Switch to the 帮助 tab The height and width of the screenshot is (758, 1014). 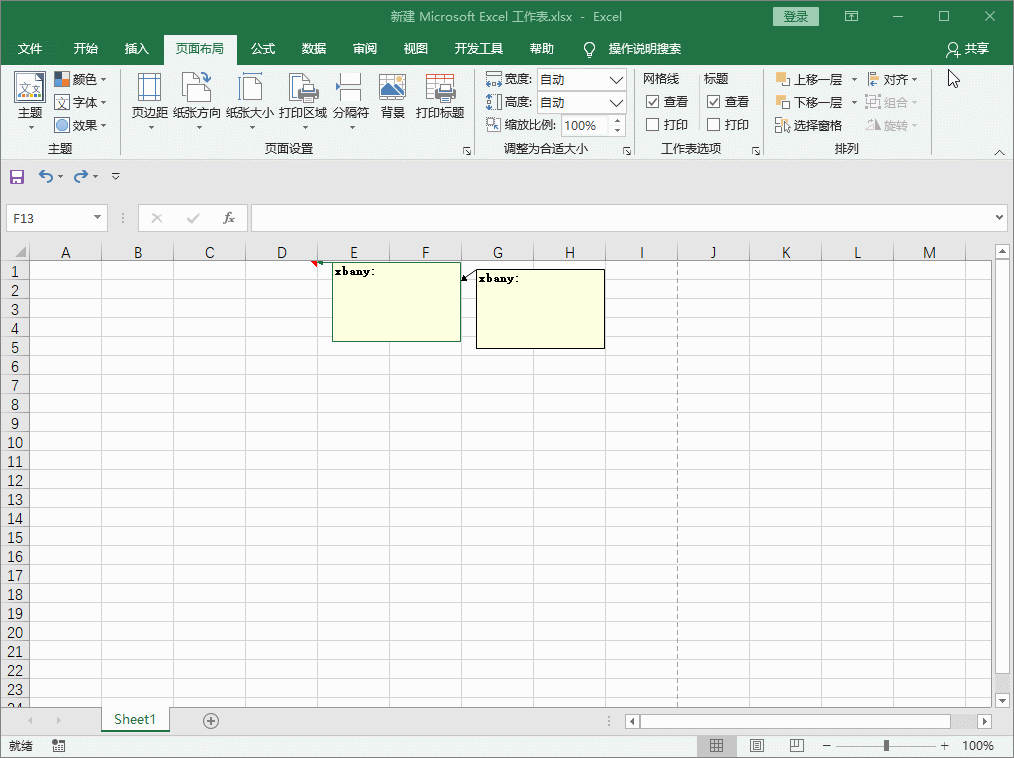point(541,49)
